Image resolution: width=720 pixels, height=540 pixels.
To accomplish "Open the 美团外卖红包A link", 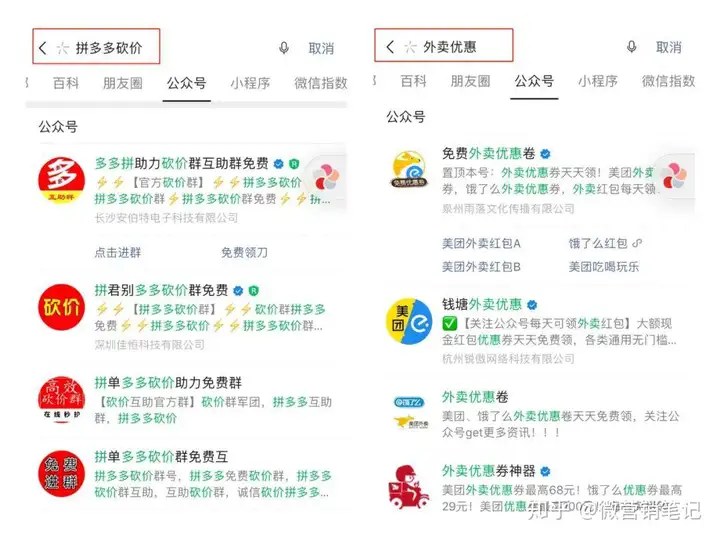I will click(481, 243).
